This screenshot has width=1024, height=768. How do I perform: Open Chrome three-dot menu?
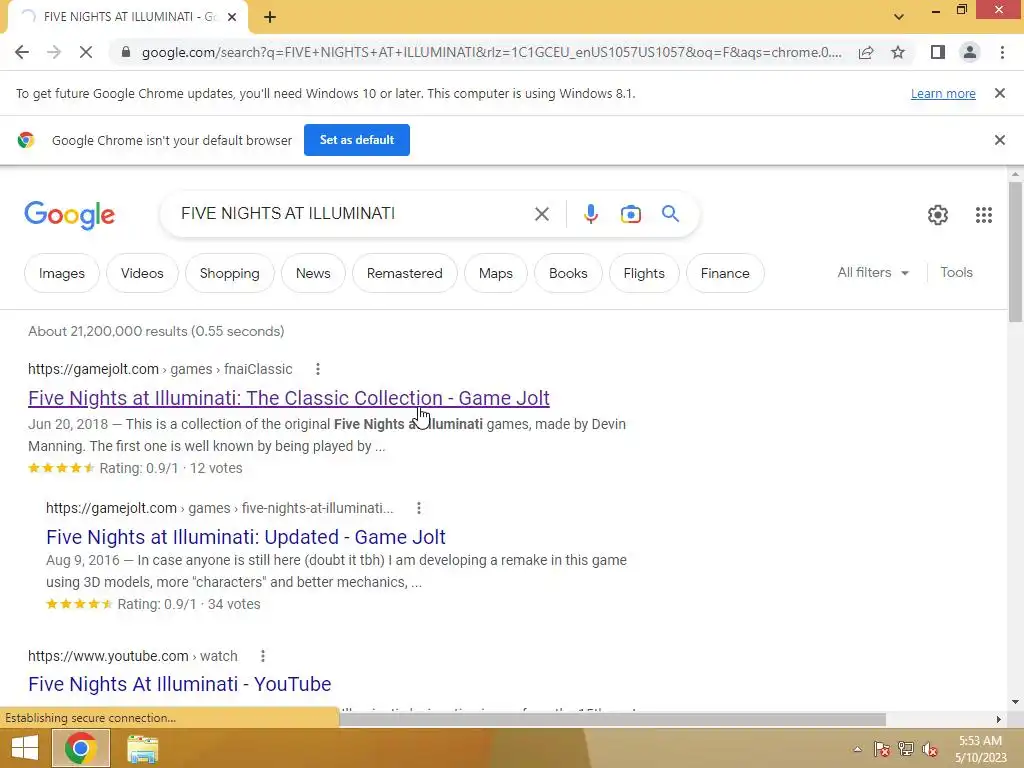pyautogui.click(x=1002, y=52)
